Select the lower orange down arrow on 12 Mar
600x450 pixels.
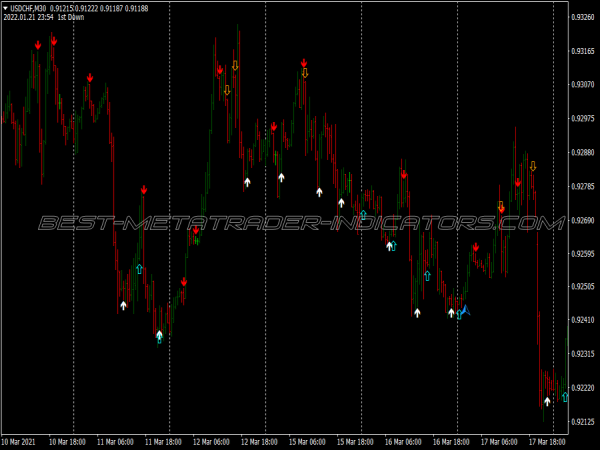click(227, 90)
